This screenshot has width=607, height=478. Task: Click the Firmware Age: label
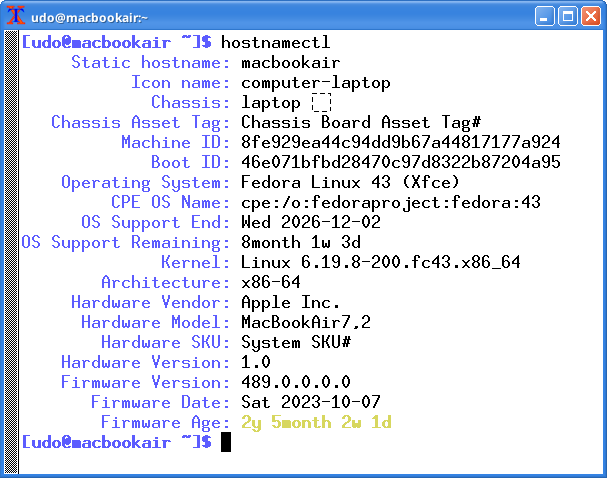coord(166,423)
